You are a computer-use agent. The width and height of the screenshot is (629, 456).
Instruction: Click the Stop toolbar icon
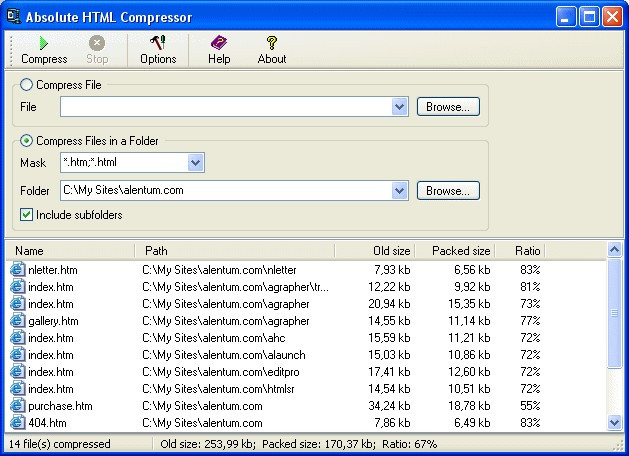click(x=97, y=43)
